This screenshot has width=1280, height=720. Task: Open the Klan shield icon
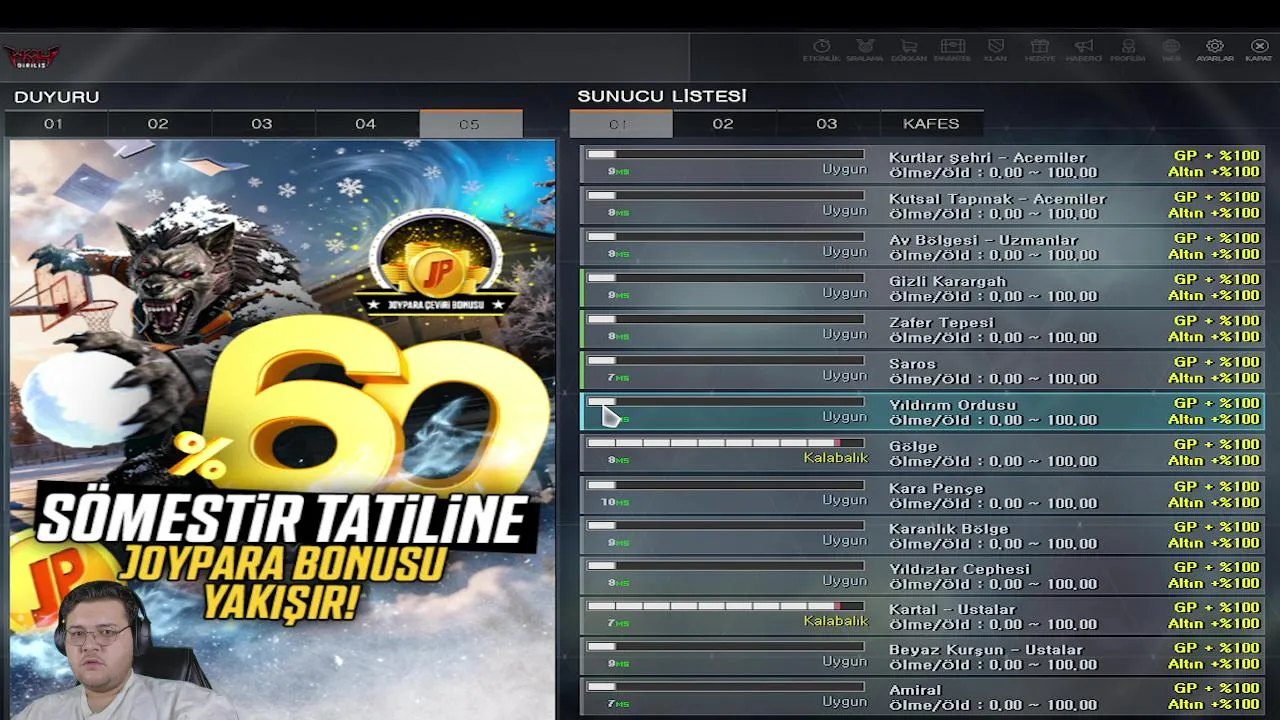[x=995, y=51]
